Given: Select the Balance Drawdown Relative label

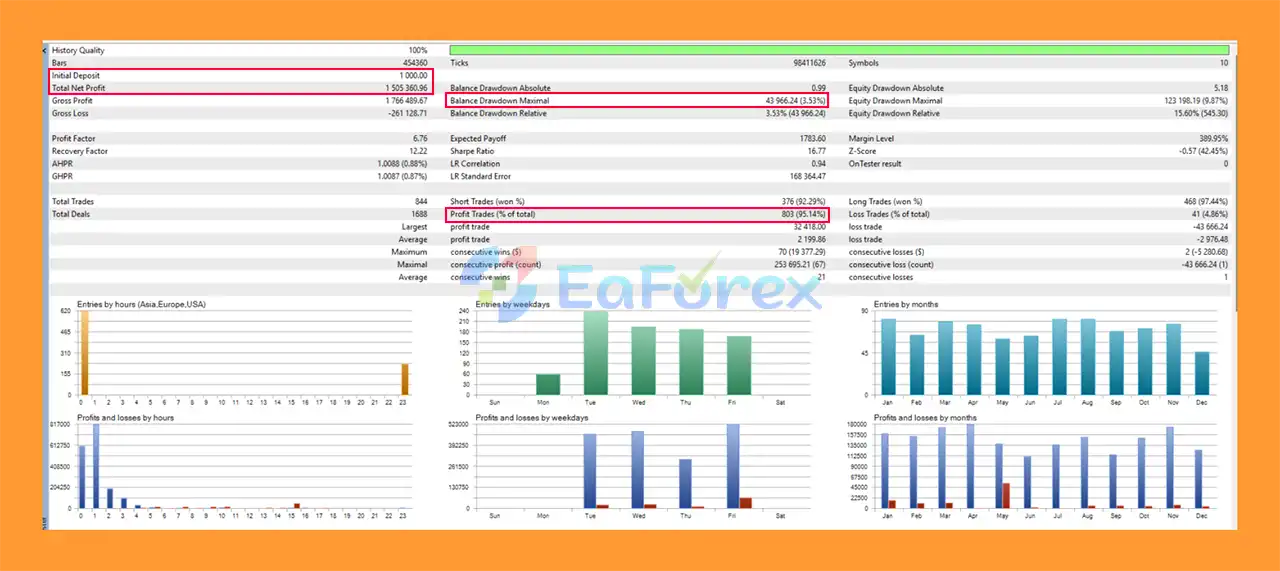Looking at the screenshot, I should 498,113.
